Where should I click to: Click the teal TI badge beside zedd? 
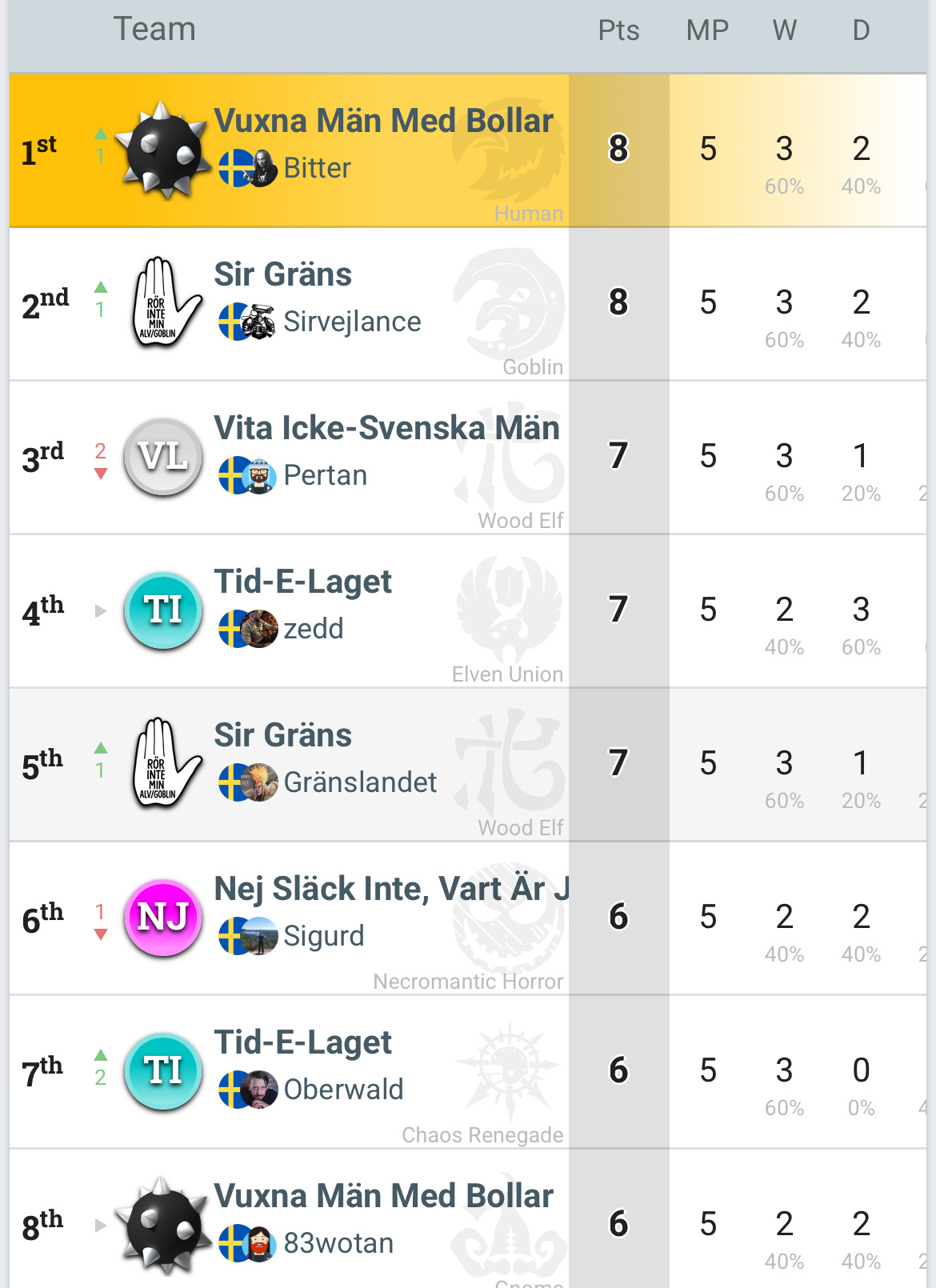click(163, 610)
